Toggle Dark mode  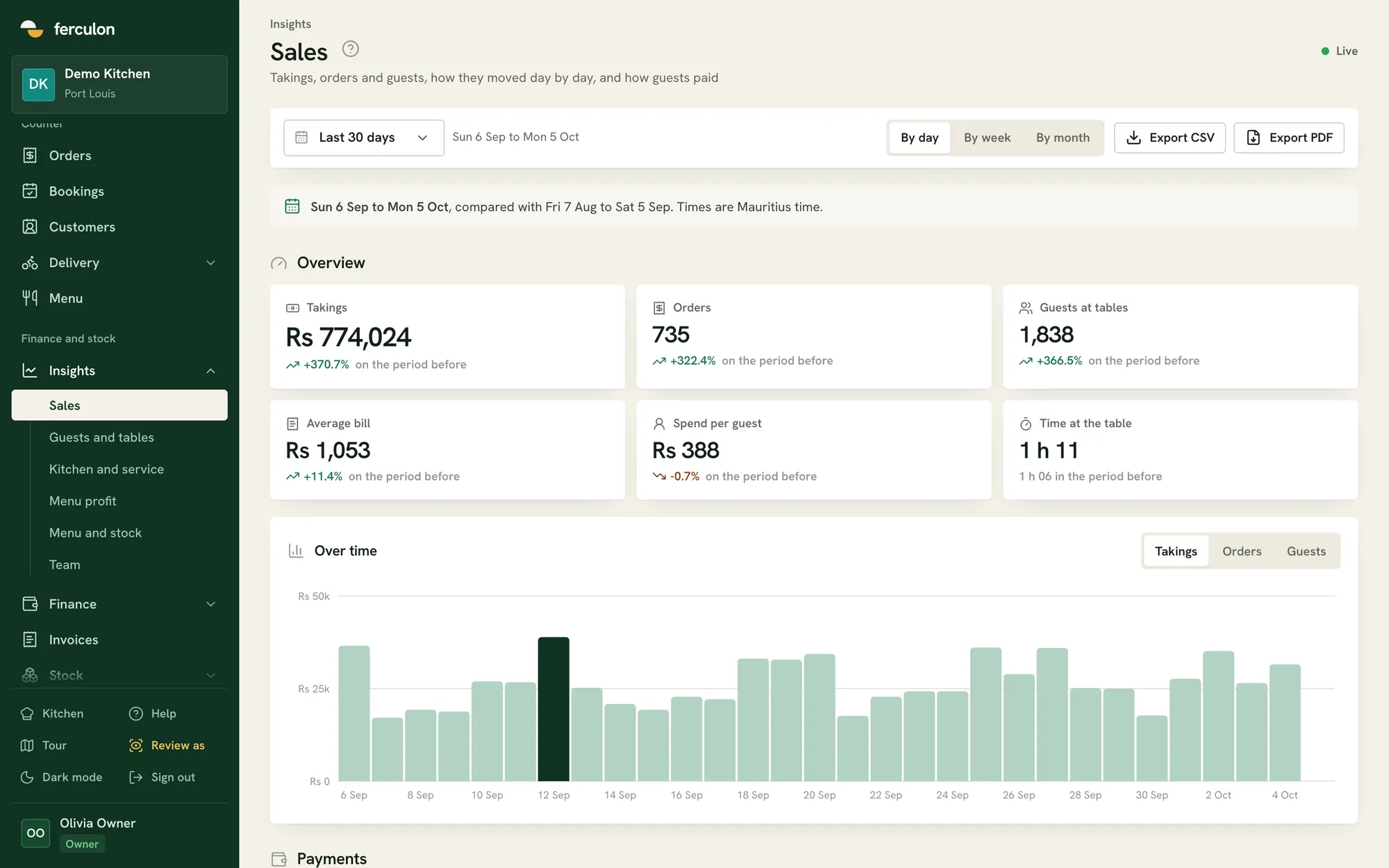62,777
